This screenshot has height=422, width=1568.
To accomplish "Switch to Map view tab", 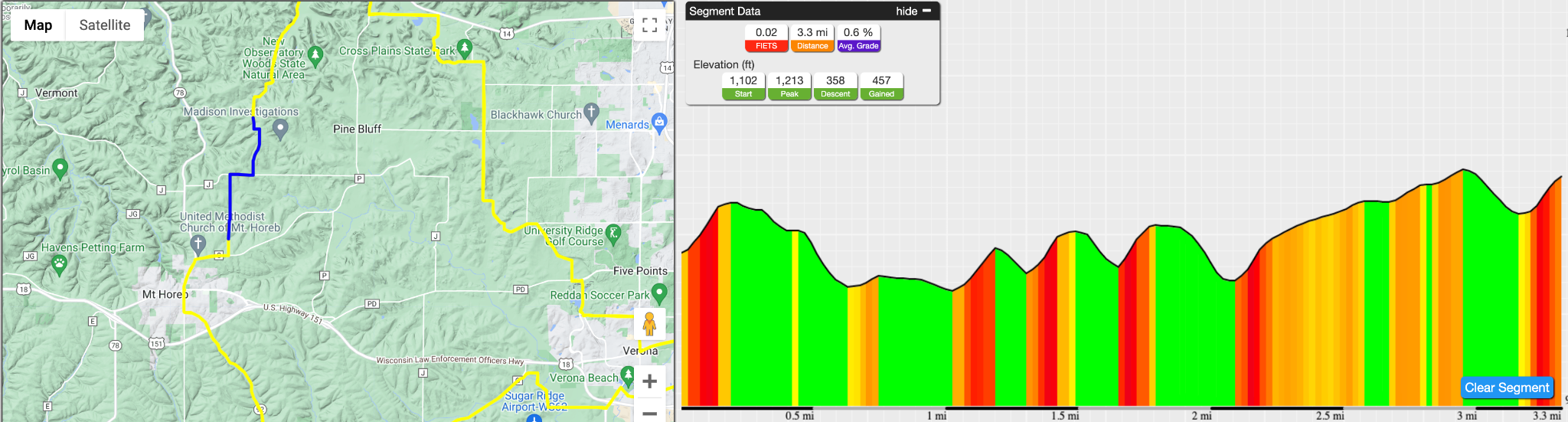I will coord(38,25).
